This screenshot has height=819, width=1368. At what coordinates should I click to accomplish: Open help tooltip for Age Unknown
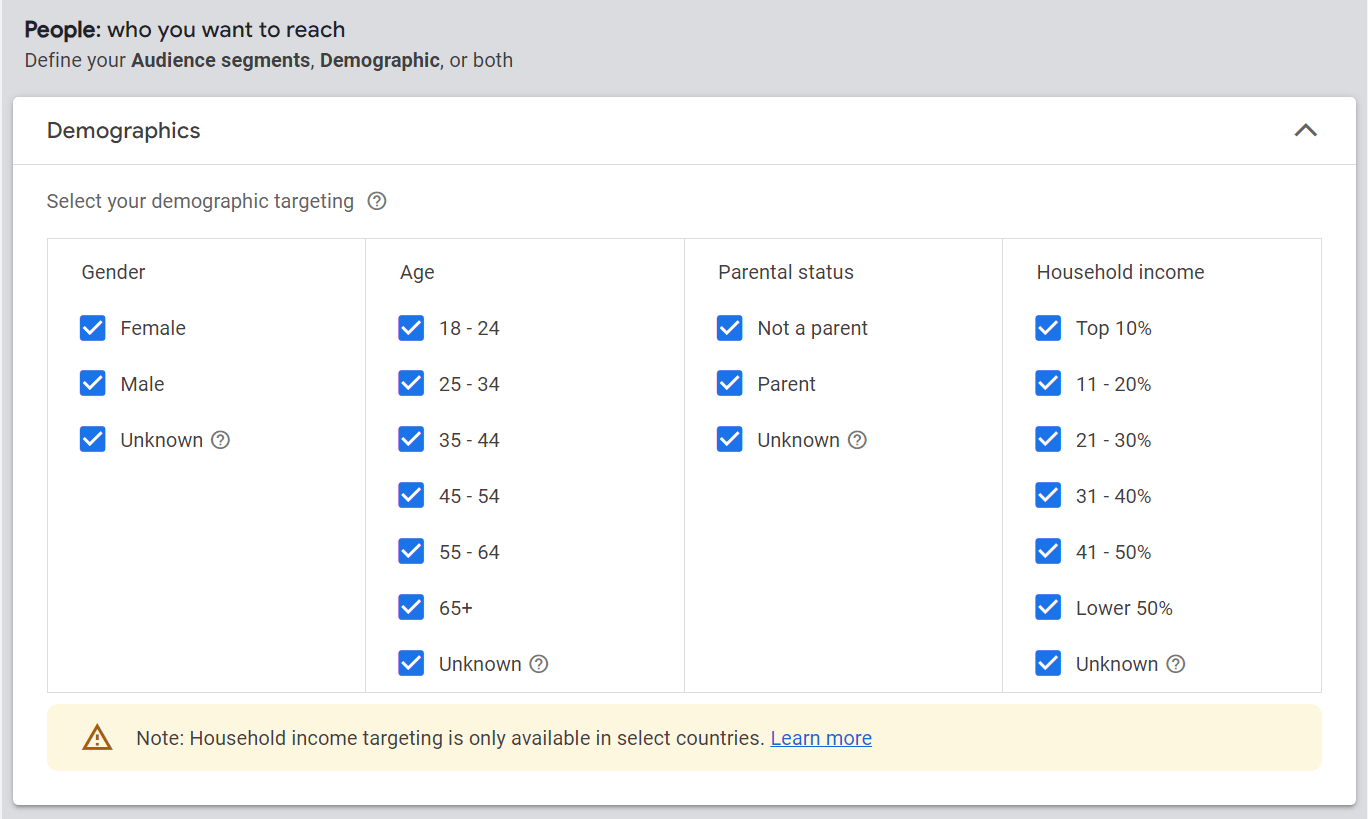(x=539, y=663)
